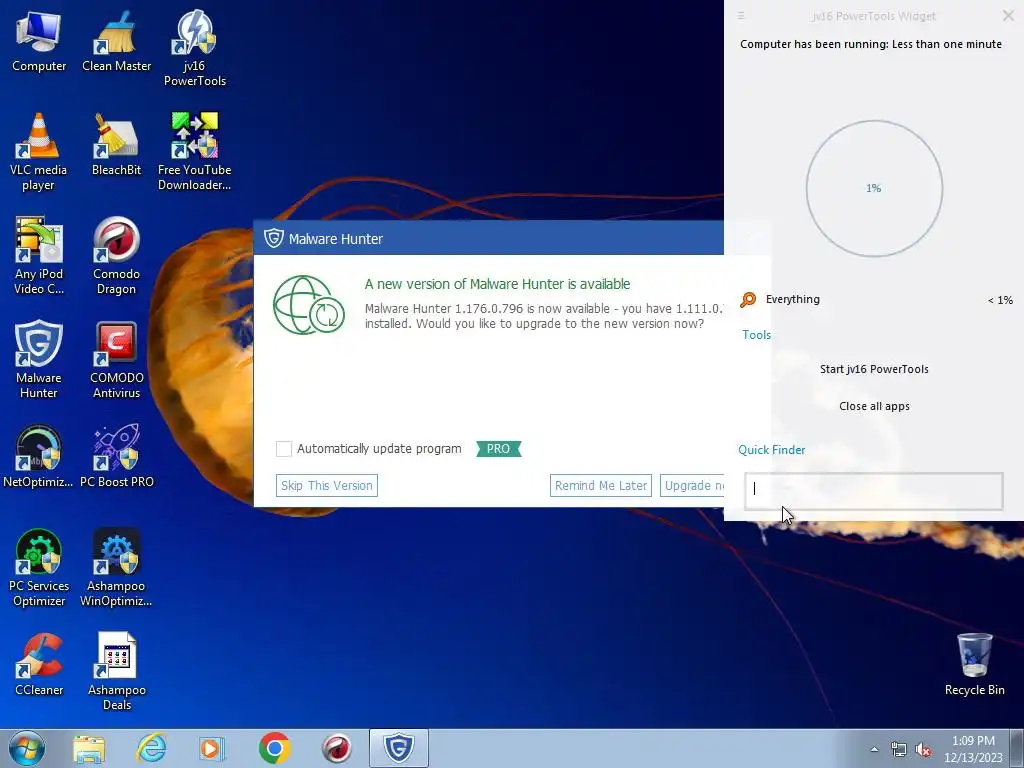This screenshot has height=768, width=1024.
Task: Switch to Malware Hunter taskbar button
Action: point(398,748)
